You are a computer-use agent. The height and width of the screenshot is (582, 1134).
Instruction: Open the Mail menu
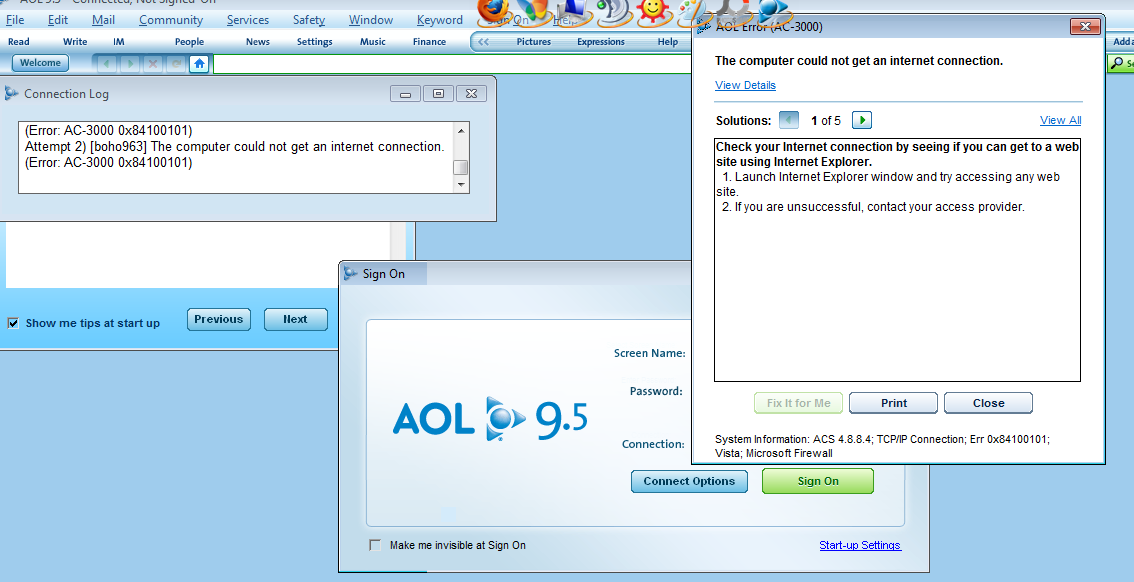[x=103, y=20]
